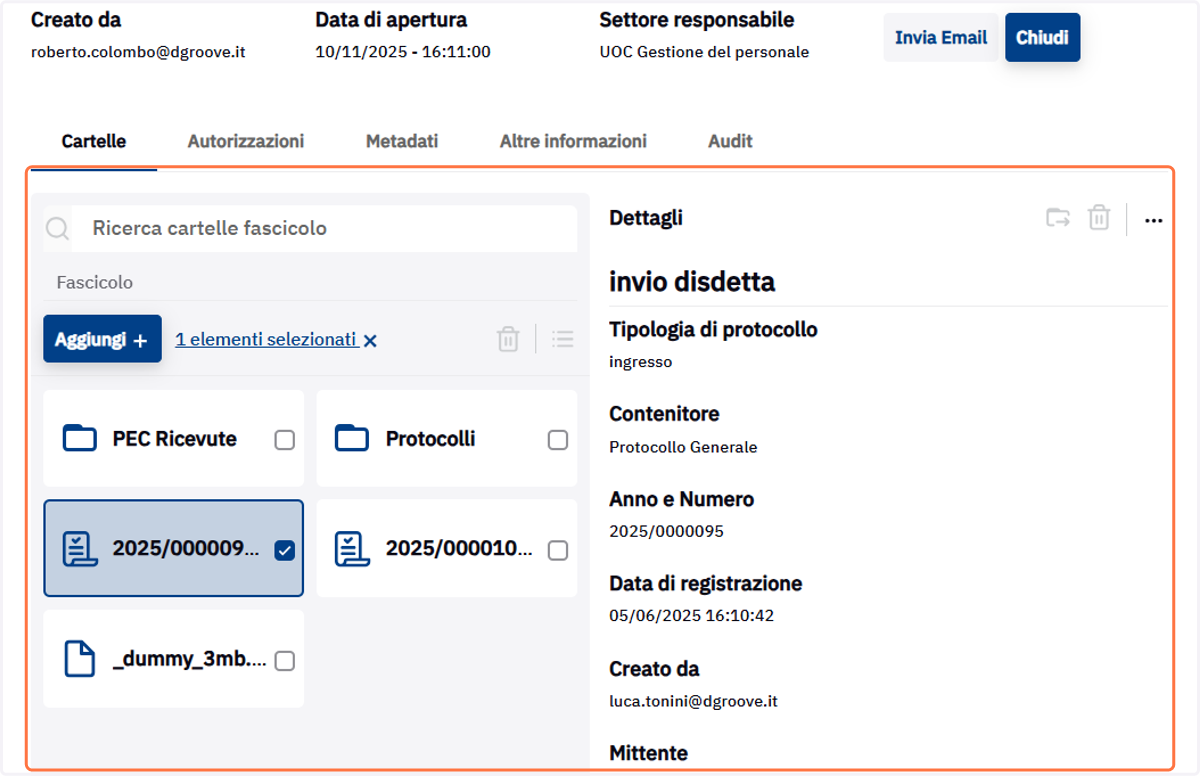Screen dimensions: 1200x776
Task: Click the roberto.colombo@dgroove.it email
Action: (138, 52)
